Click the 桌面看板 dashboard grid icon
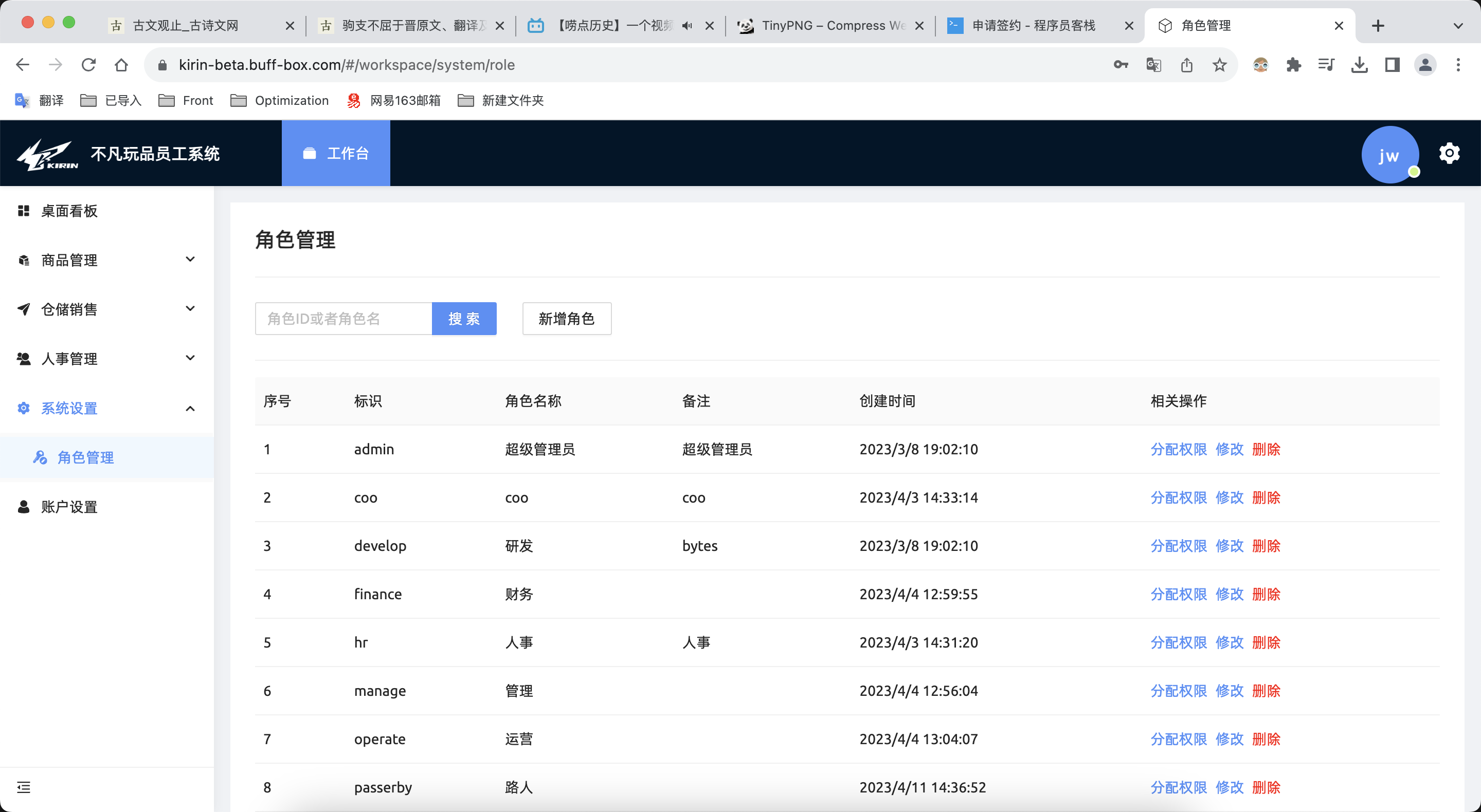This screenshot has width=1481, height=812. coord(24,211)
